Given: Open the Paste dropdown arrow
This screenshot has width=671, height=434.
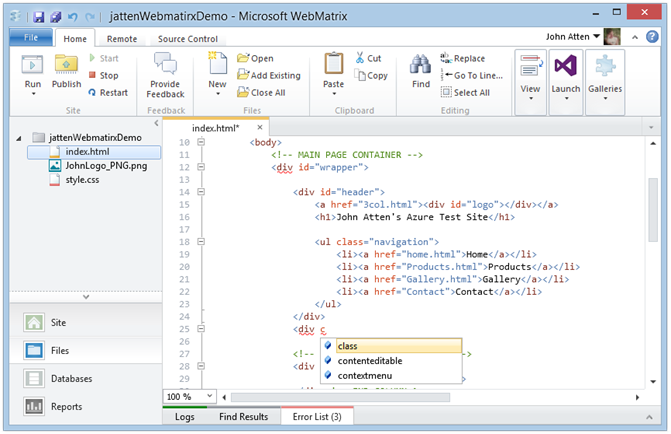Looking at the screenshot, I should [x=334, y=94].
